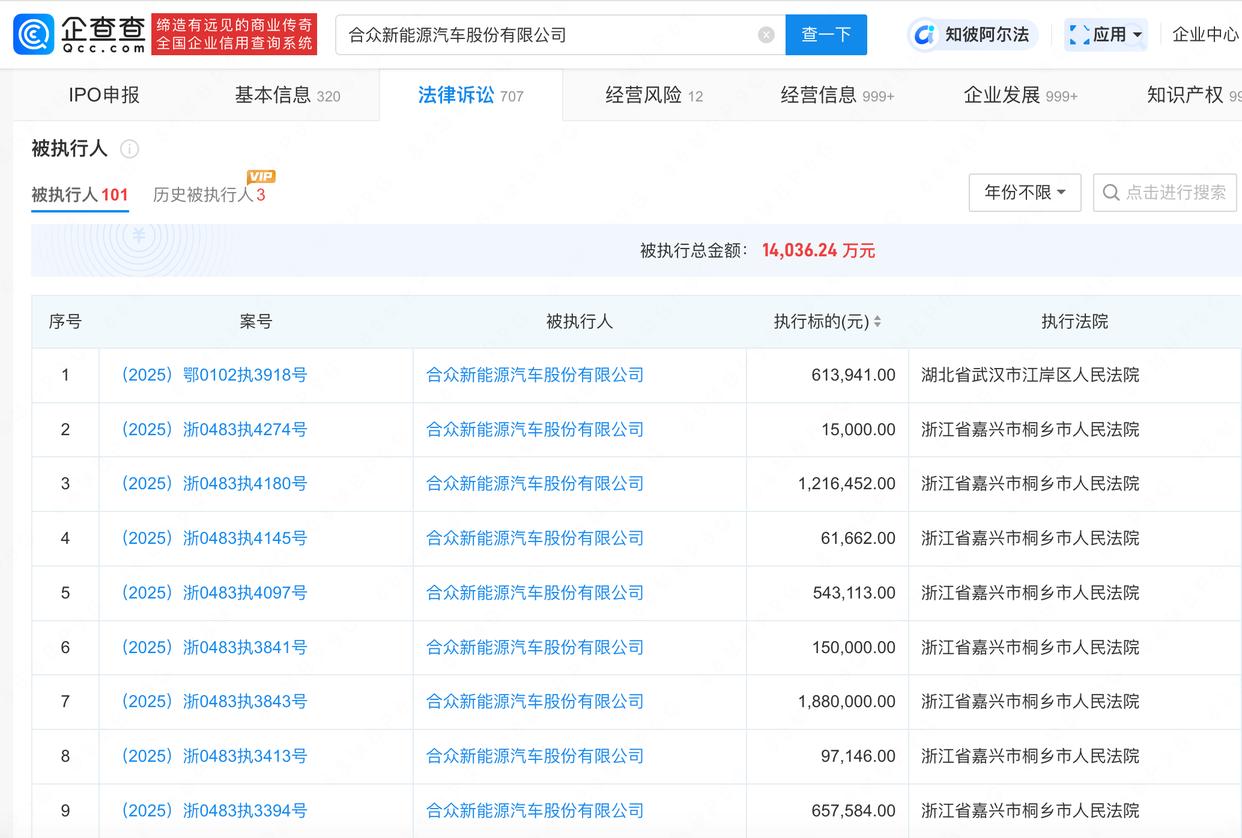Open case (2025）浙0483执4097号
1242x838 pixels.
pyautogui.click(x=213, y=592)
